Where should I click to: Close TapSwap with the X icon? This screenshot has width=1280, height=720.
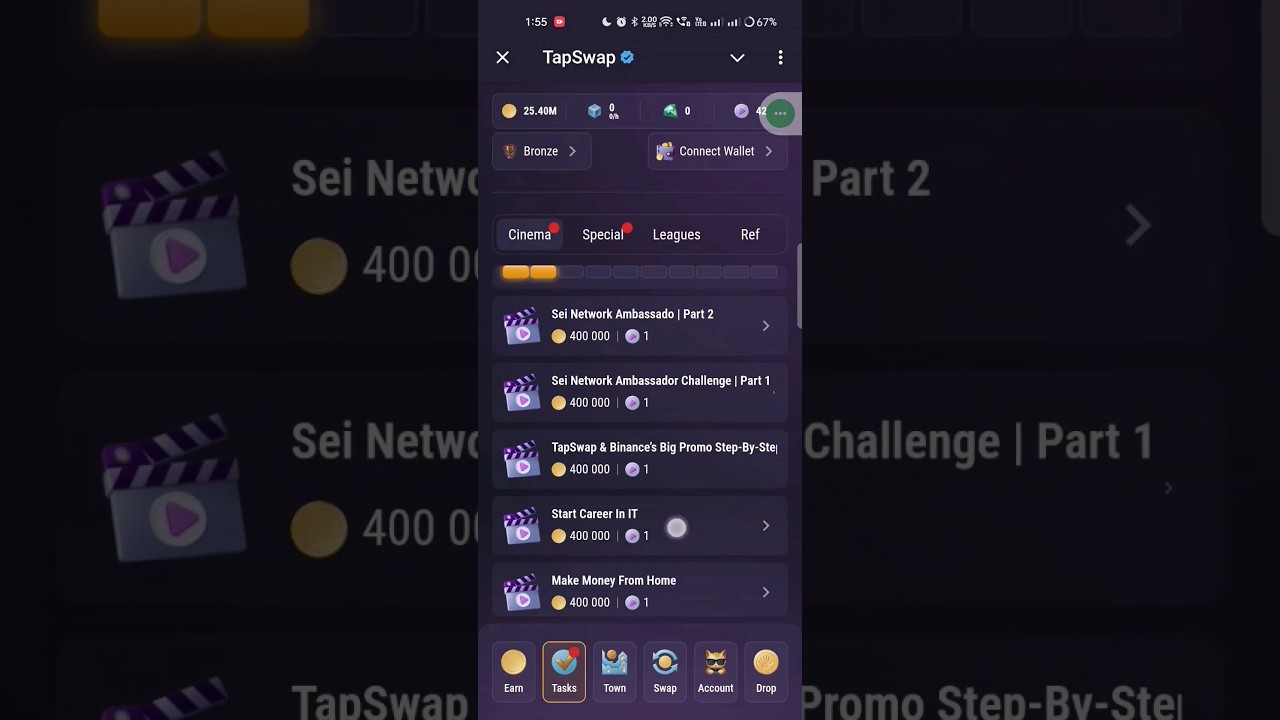[503, 58]
